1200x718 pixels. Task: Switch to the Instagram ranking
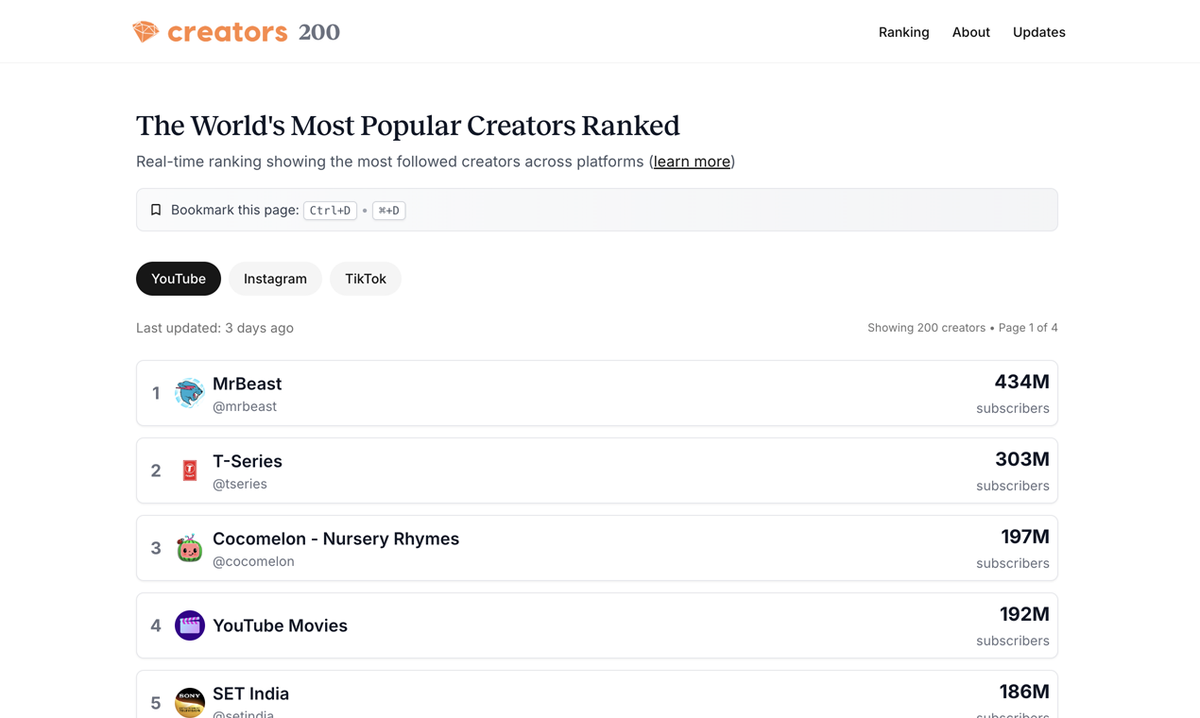tap(275, 279)
